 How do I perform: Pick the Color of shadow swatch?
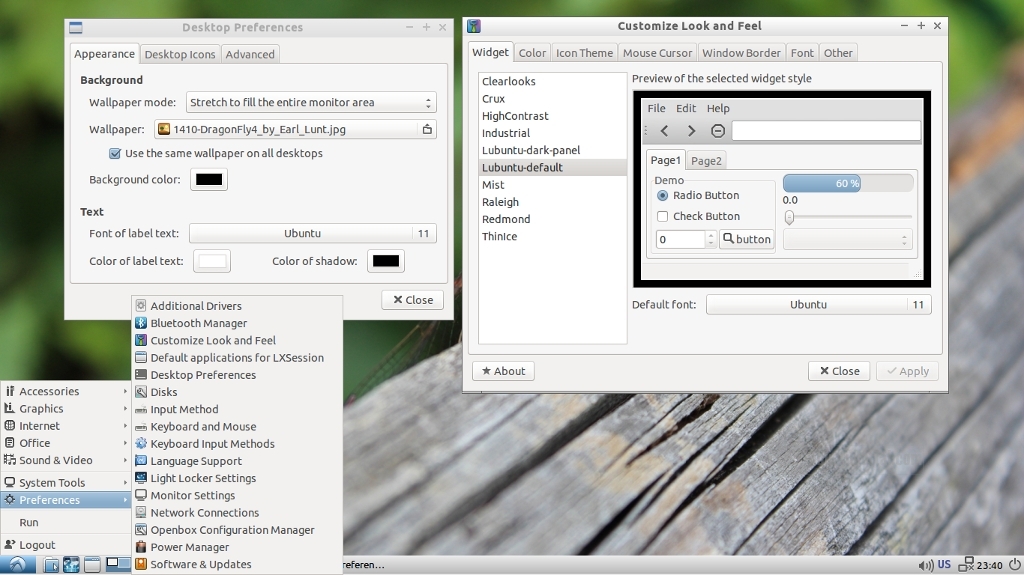point(385,261)
